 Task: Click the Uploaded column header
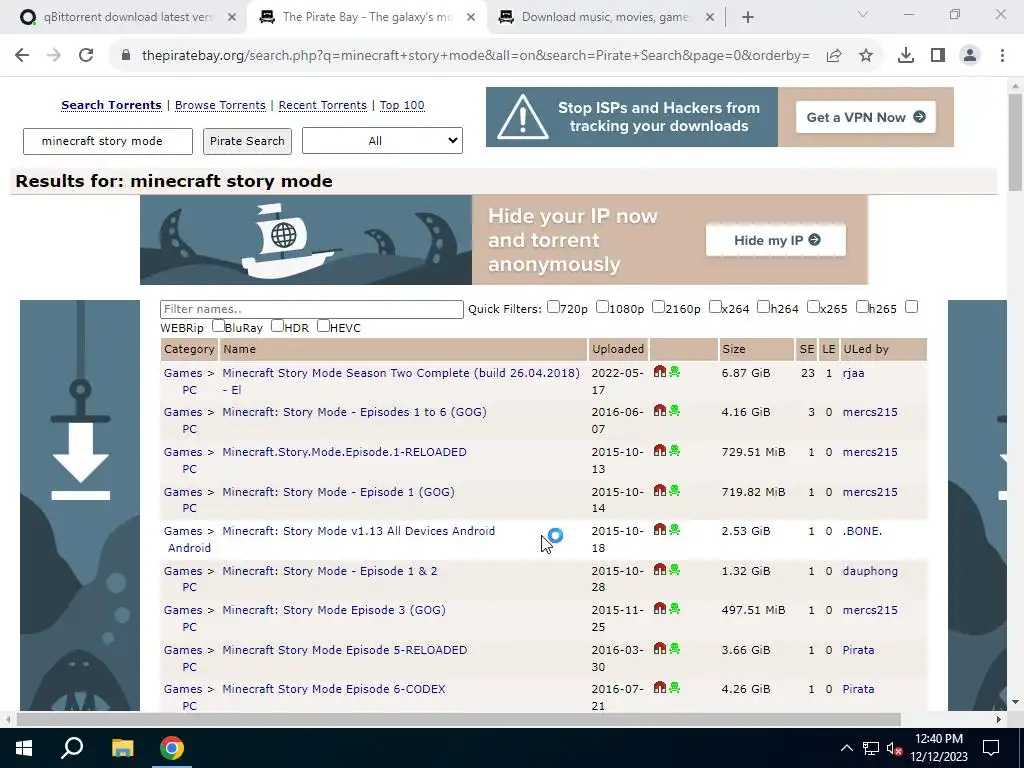point(618,349)
